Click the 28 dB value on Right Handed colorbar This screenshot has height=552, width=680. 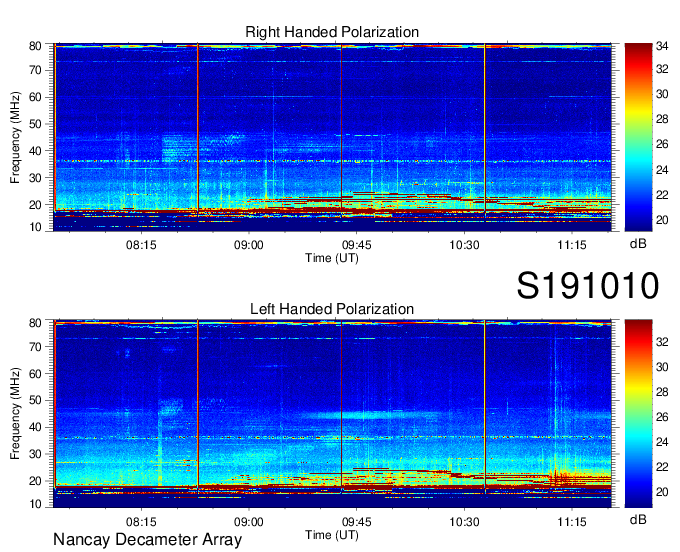[x=662, y=119]
